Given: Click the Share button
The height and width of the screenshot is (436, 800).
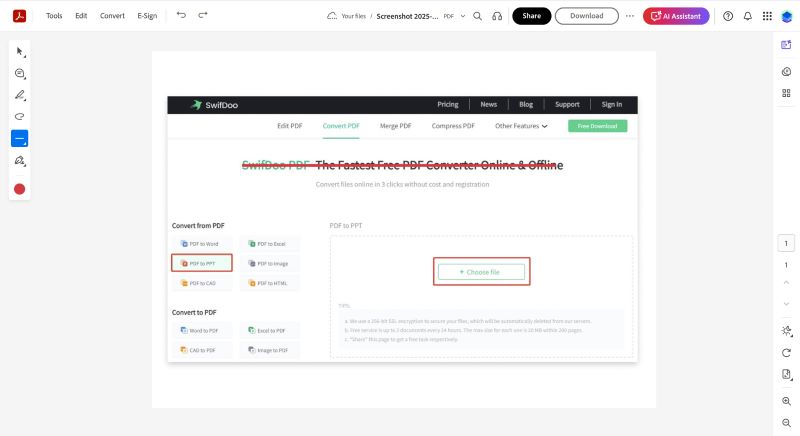Looking at the screenshot, I should click(532, 16).
